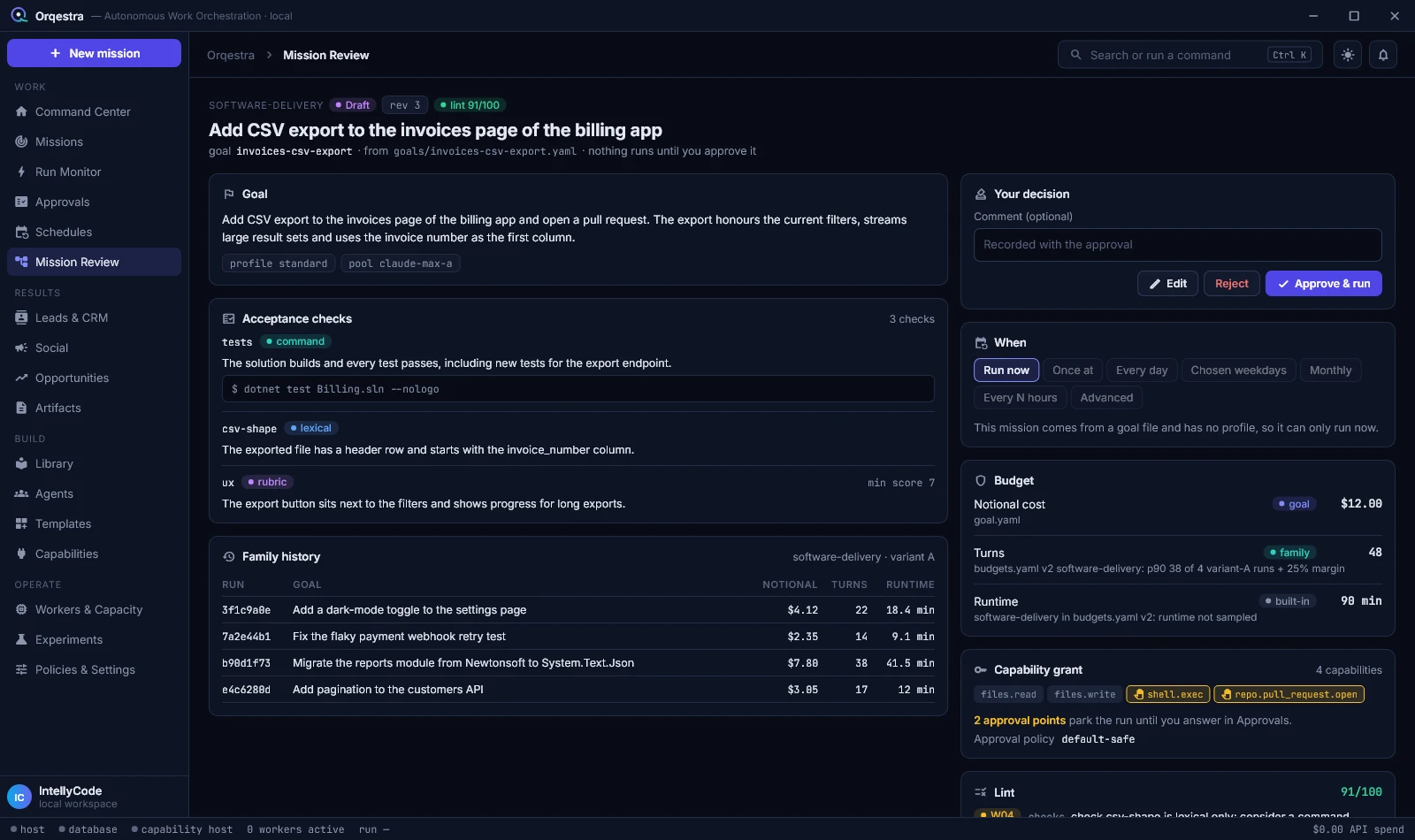Click the Social megaphone icon
Screen dimensions: 1415x840
(21, 347)
